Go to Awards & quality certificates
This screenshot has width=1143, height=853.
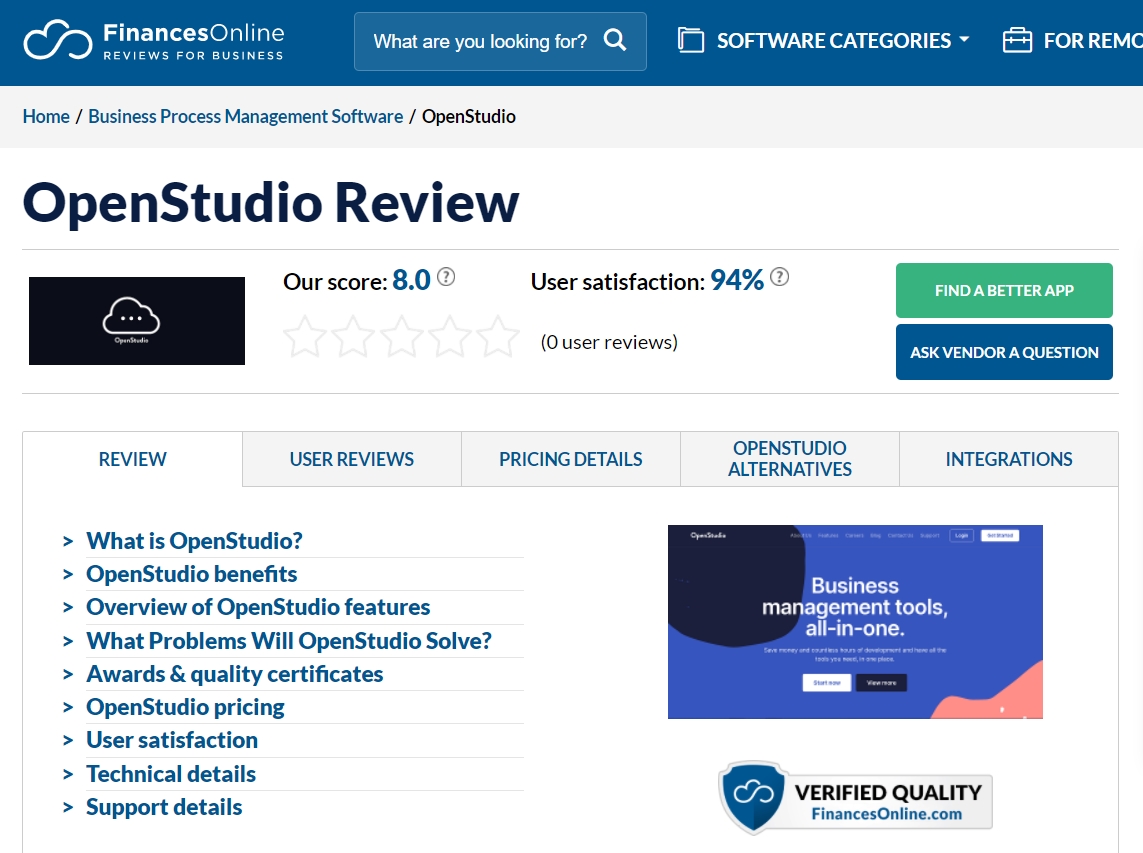235,674
